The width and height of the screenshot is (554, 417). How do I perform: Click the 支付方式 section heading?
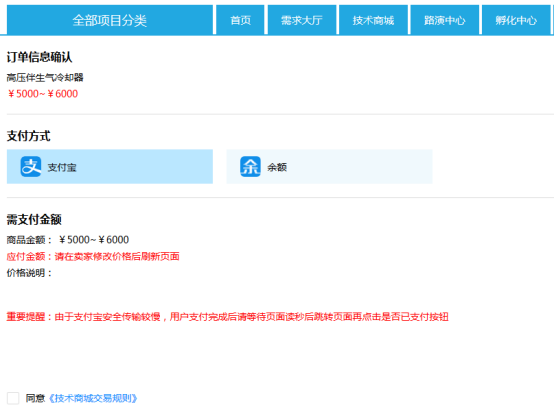[x=29, y=136]
